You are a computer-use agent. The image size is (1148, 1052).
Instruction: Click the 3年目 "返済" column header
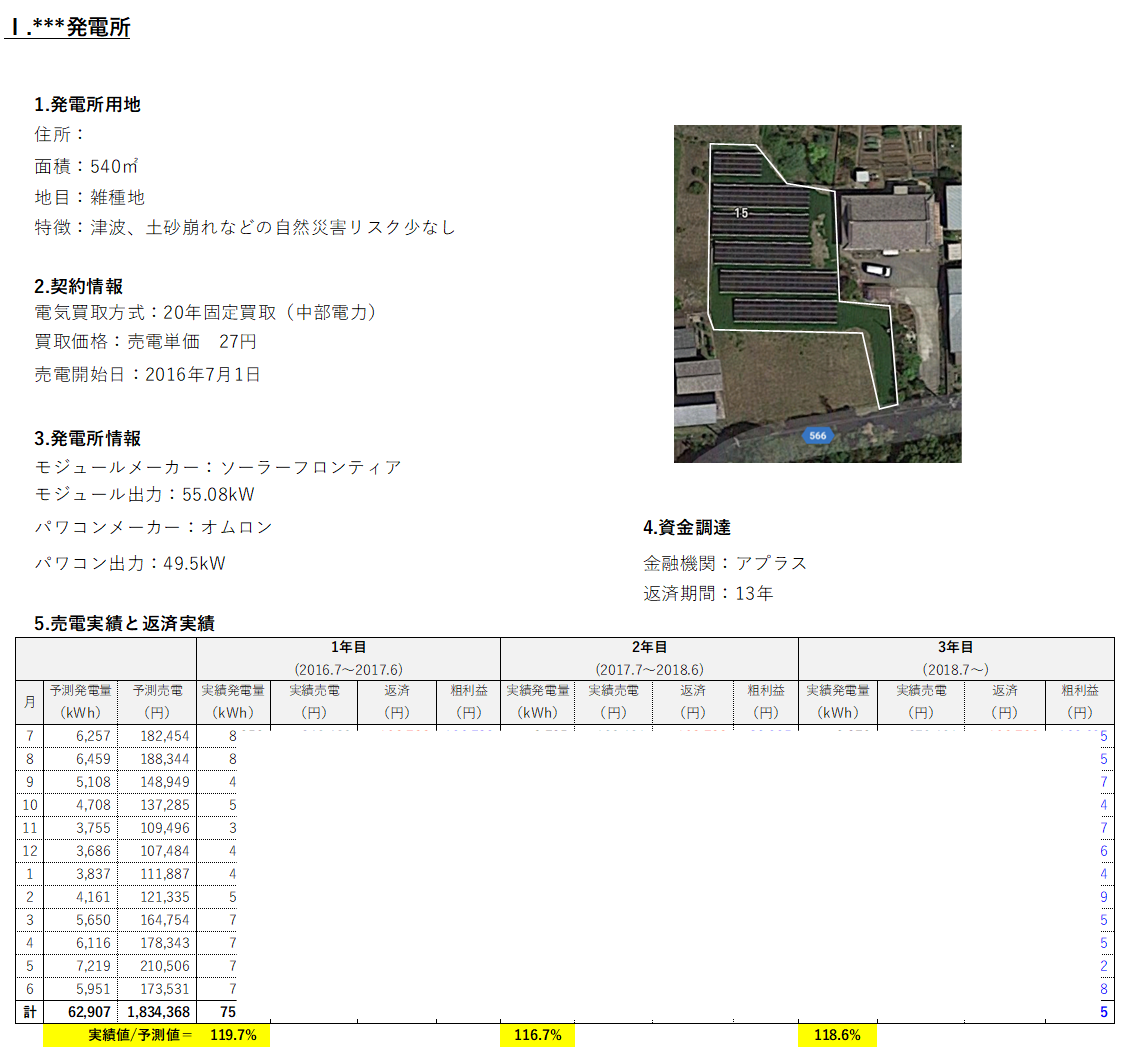[1004, 702]
